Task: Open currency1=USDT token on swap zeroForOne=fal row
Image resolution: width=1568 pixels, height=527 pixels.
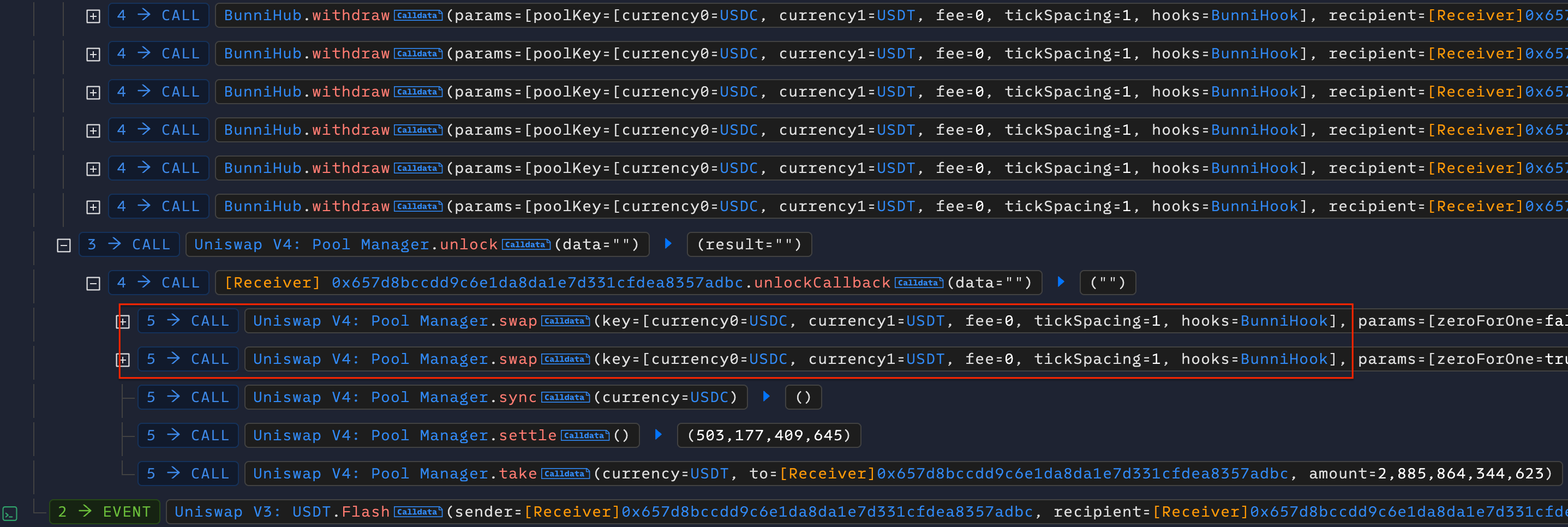Action: (925, 321)
